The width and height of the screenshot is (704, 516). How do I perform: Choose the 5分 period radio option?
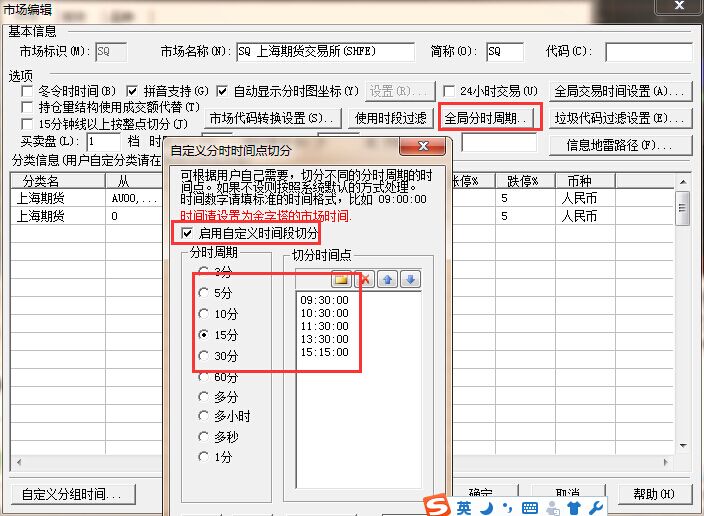point(205,293)
